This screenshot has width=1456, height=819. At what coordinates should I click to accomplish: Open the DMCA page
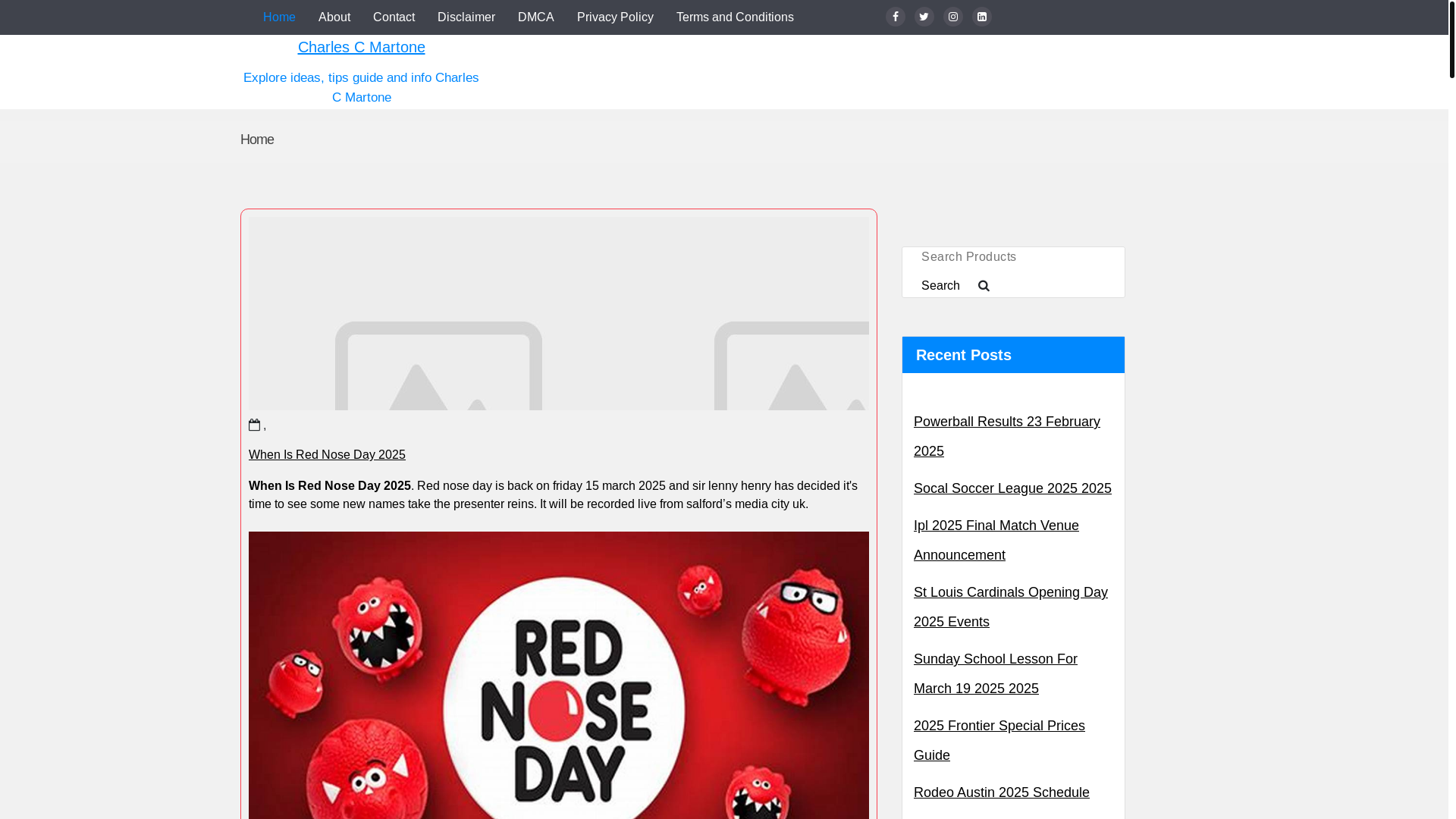[536, 17]
